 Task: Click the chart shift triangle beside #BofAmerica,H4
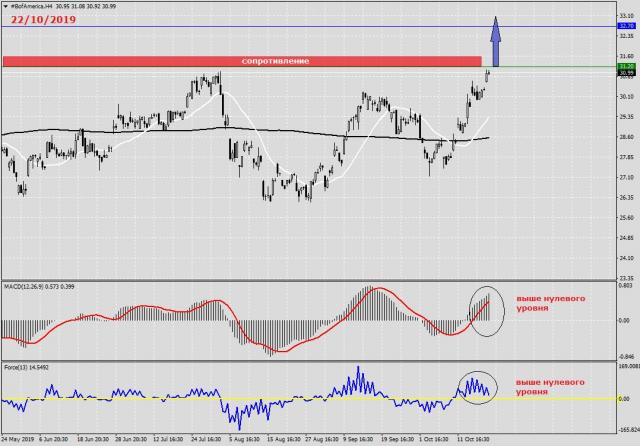click(5, 7)
